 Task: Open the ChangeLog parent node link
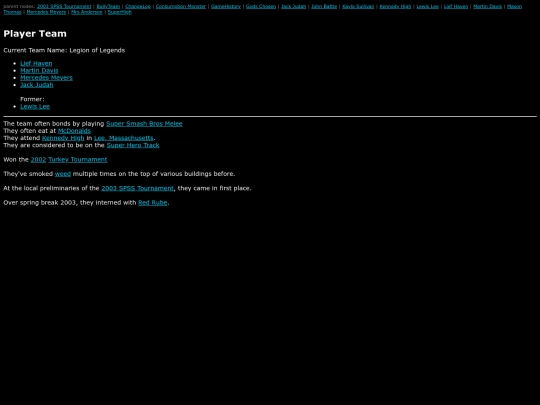click(138, 6)
